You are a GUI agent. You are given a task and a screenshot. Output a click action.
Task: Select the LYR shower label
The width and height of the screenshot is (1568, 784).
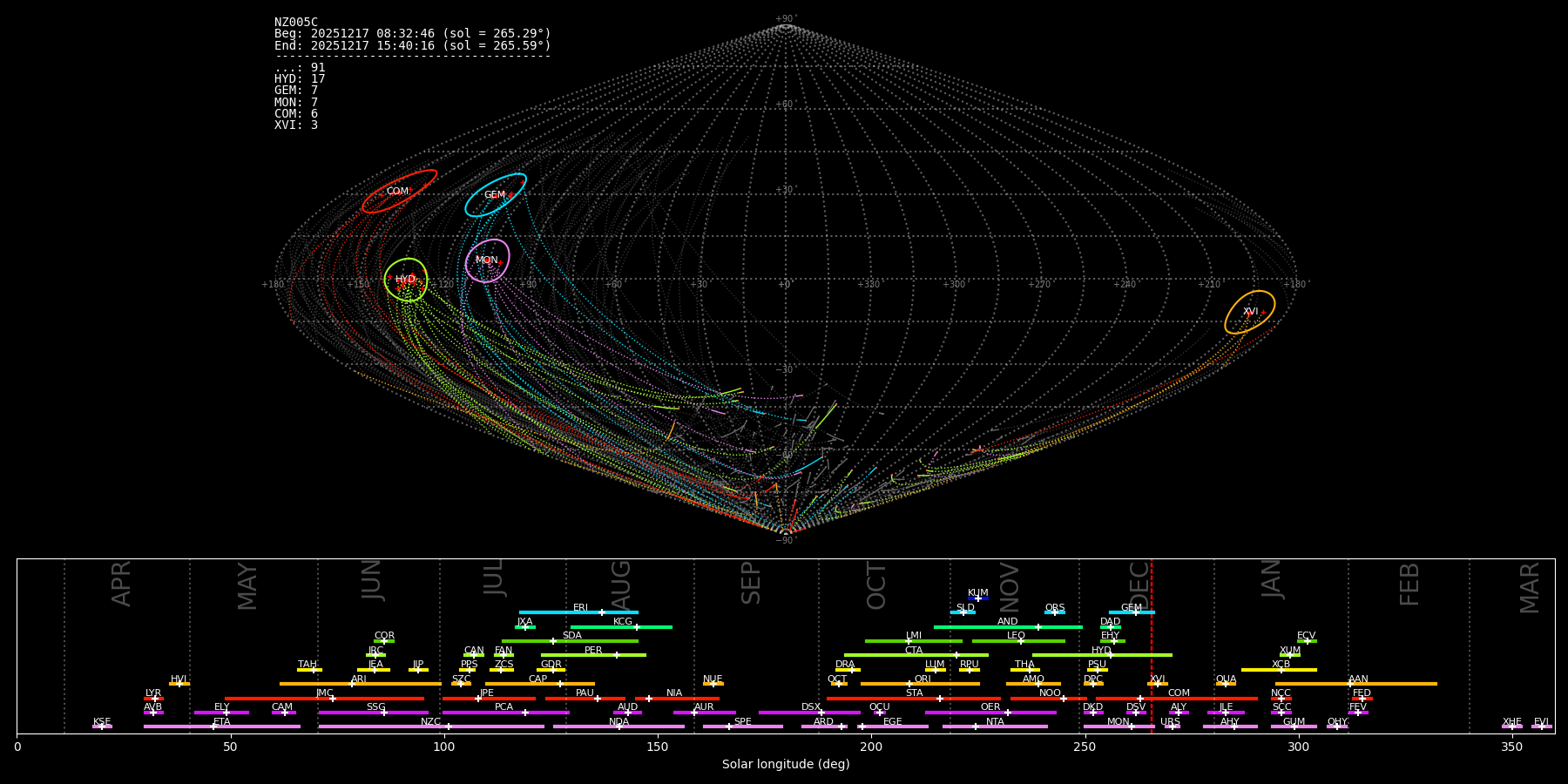pyautogui.click(x=153, y=693)
